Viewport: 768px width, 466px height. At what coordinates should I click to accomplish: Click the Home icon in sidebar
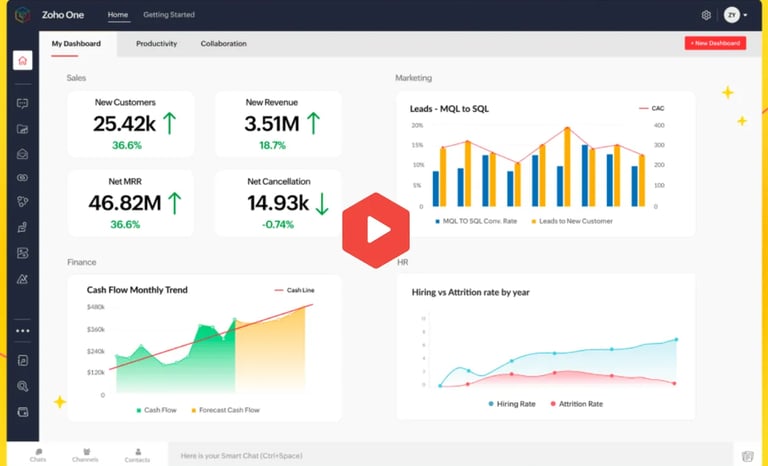tap(23, 60)
